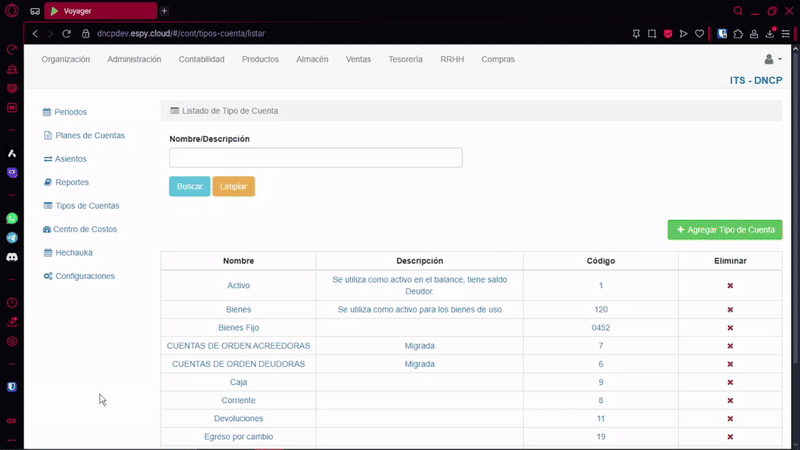800x450 pixels.
Task: Open the RRHH menu in navbar
Action: tap(452, 60)
